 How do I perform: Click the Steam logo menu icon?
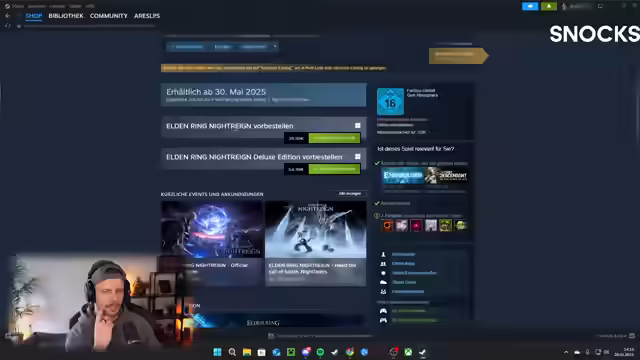coord(7,6)
